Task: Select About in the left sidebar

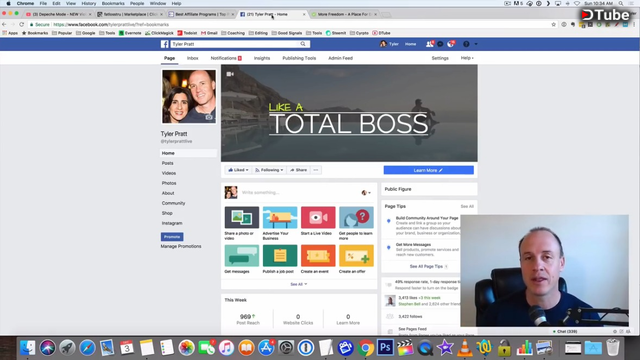Action: [x=168, y=193]
